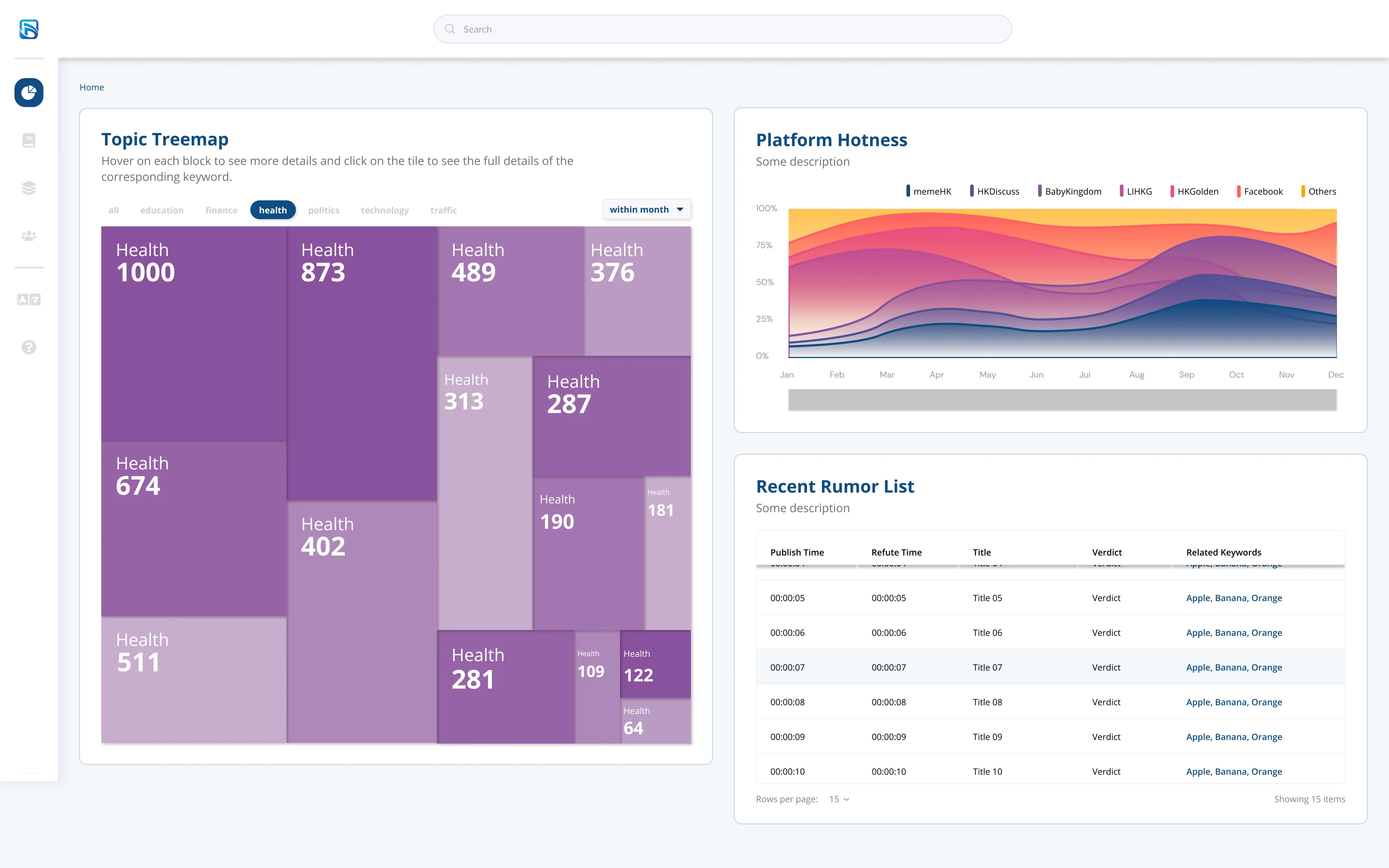Toggle memeHK series in chart legend

click(x=929, y=191)
